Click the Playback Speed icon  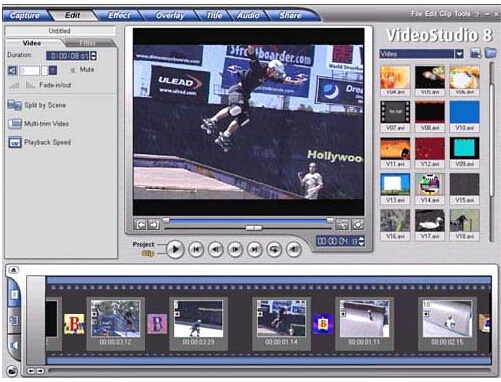click(15, 142)
